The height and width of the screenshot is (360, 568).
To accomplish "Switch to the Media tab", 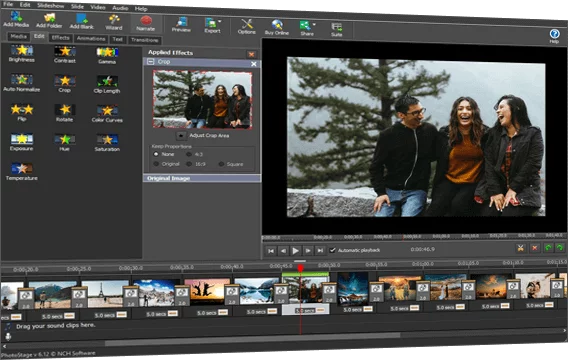I will [x=18, y=36].
